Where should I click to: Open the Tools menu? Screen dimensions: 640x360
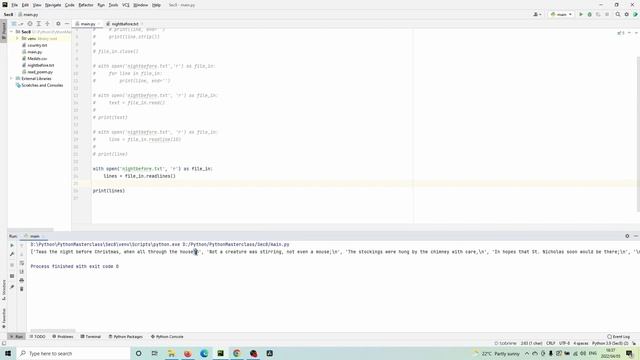tap(113, 5)
